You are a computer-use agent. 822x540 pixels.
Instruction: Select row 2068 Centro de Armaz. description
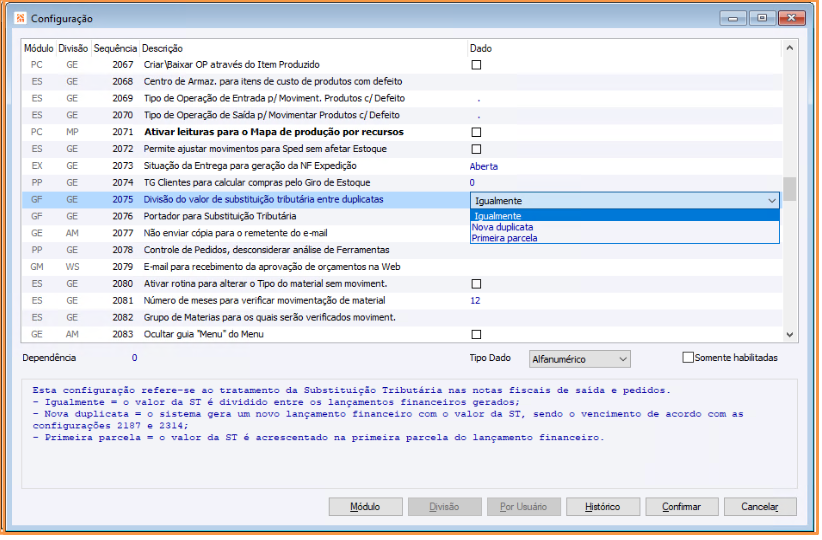click(274, 82)
